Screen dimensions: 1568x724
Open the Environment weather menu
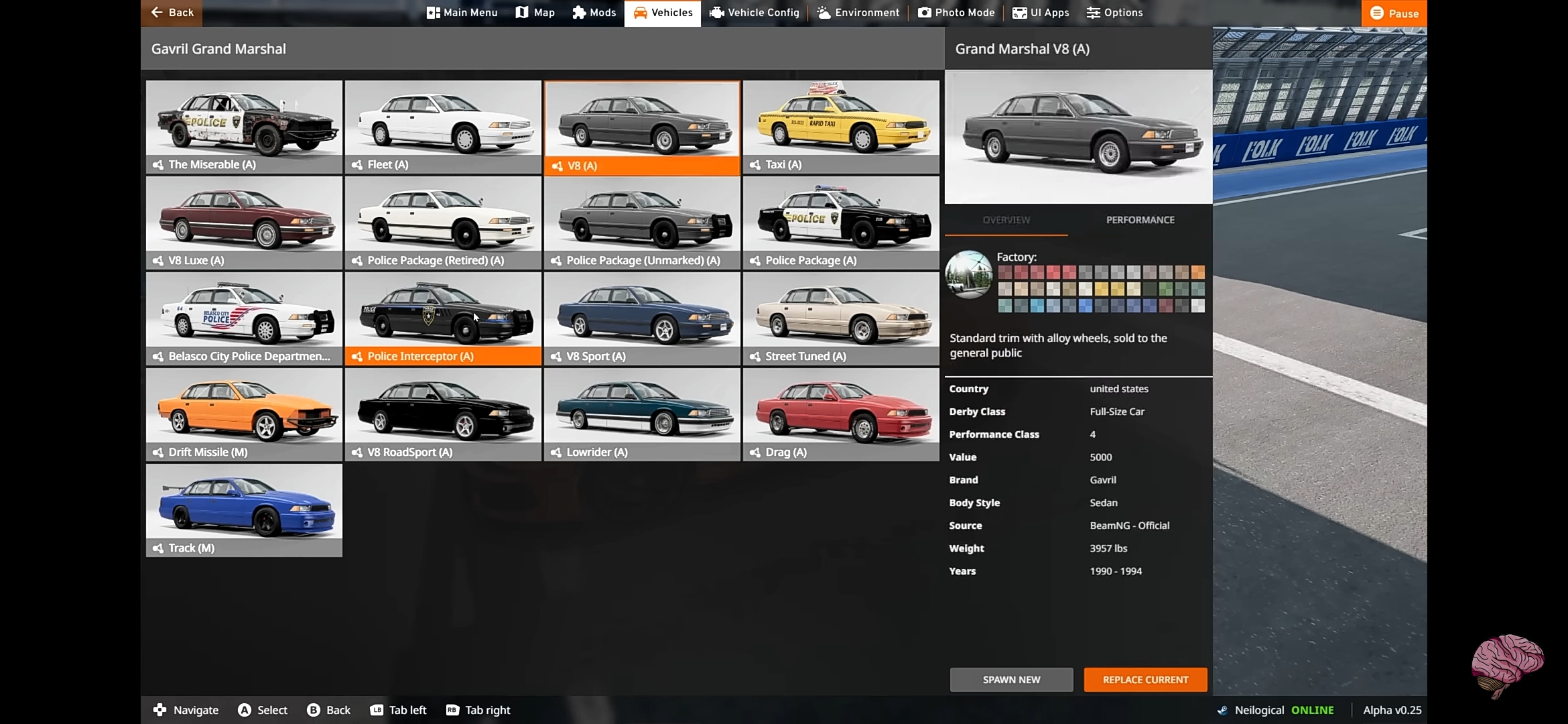pos(858,13)
